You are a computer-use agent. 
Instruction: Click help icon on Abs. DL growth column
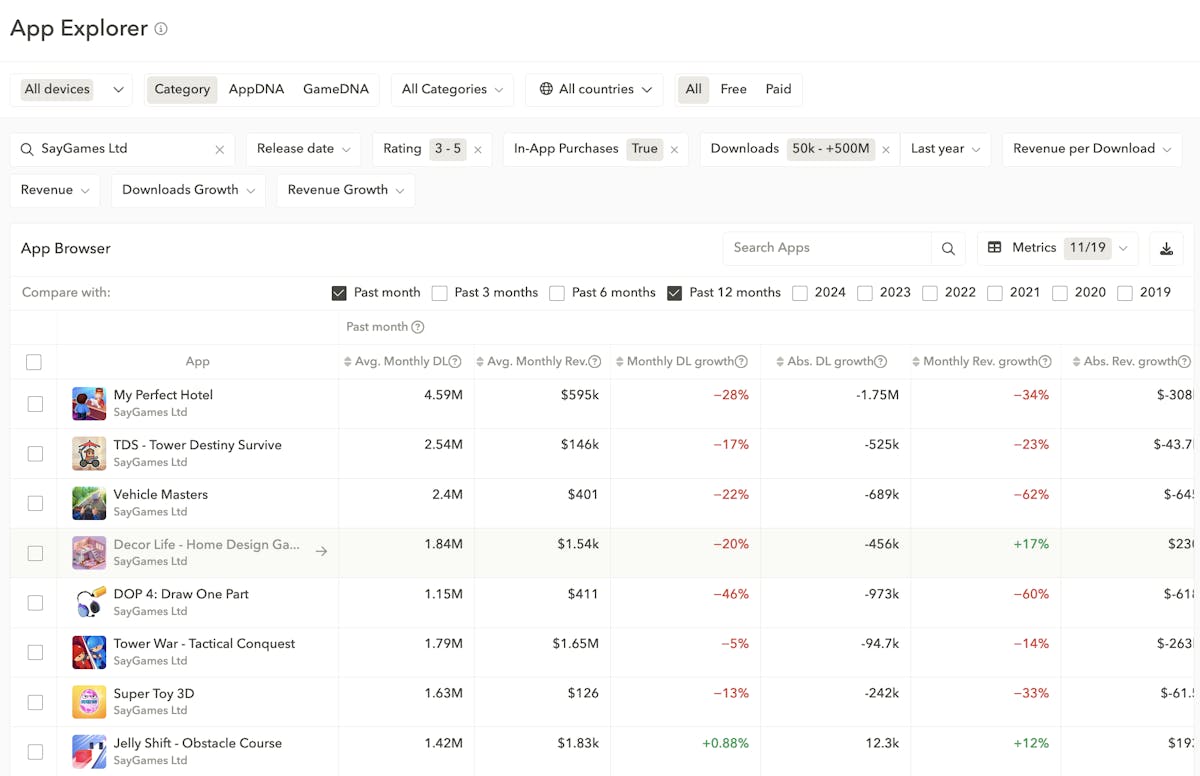881,362
